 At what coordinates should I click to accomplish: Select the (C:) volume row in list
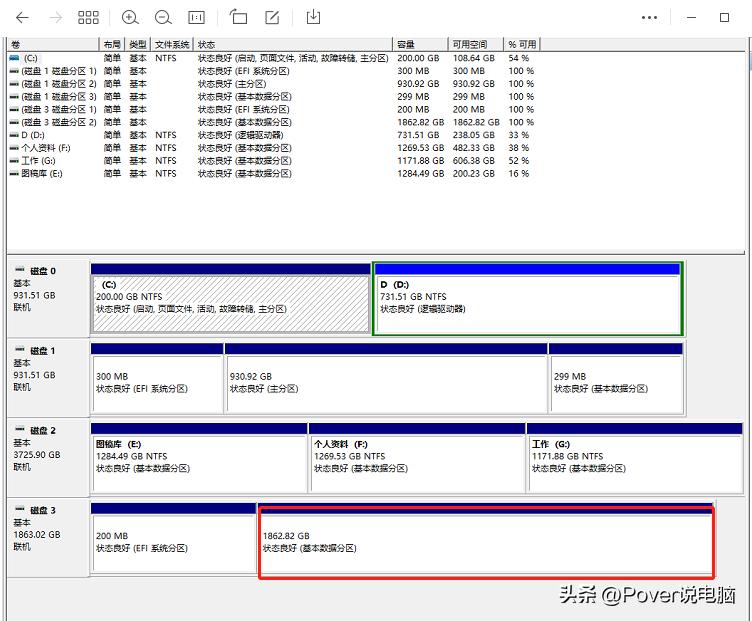point(29,58)
